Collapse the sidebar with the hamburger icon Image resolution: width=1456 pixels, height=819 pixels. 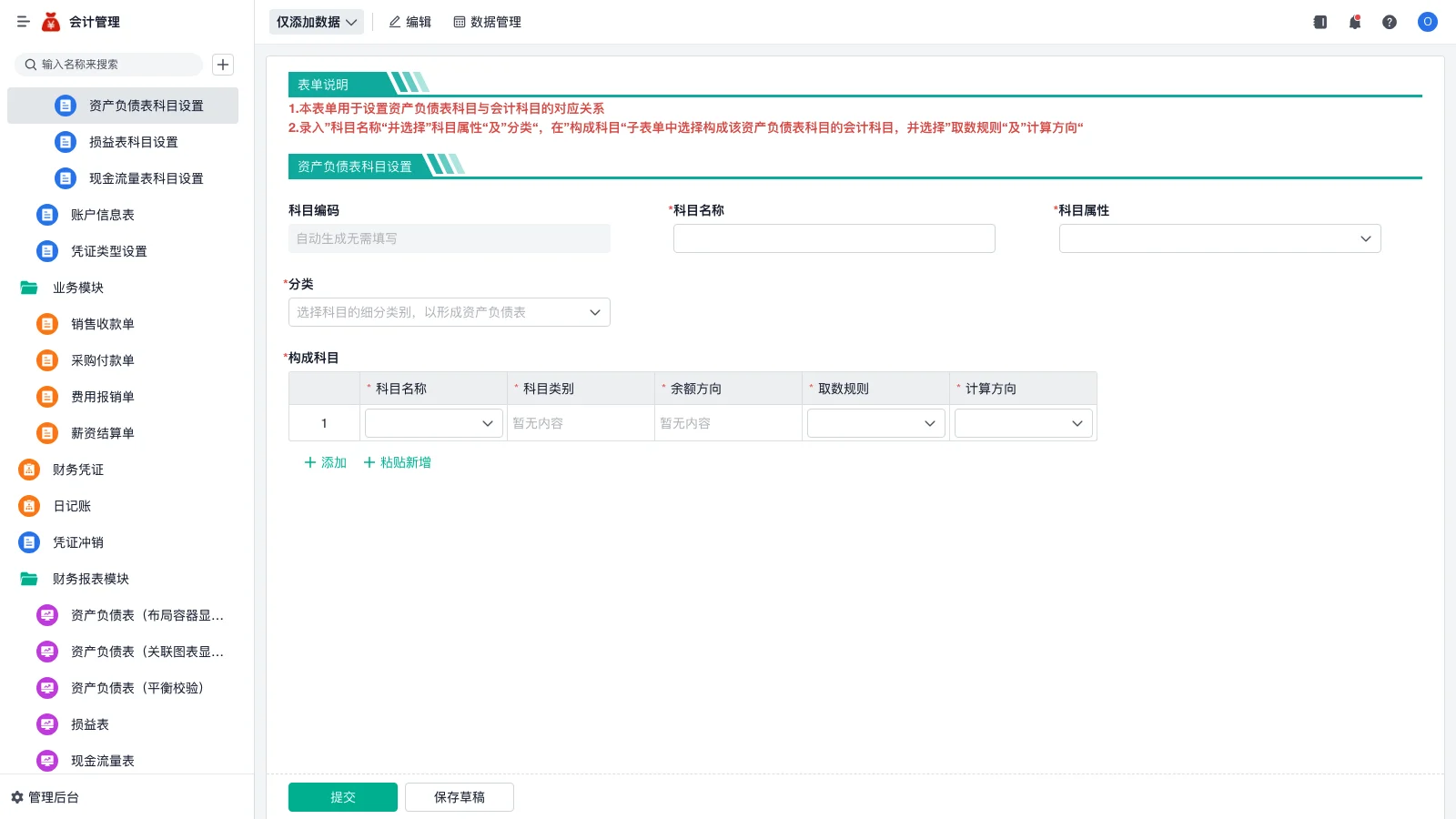click(x=24, y=22)
